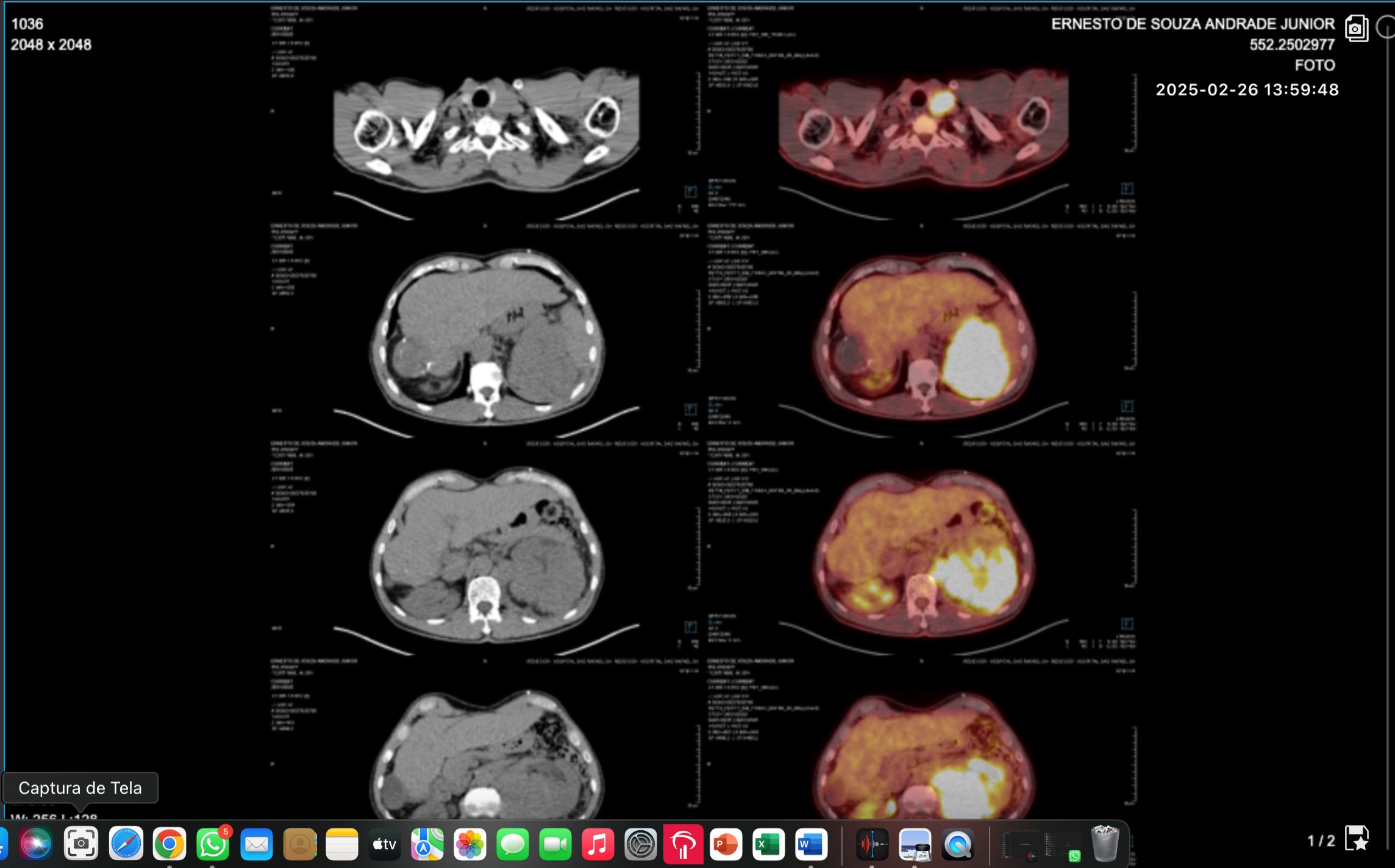This screenshot has height=868, width=1395.
Task: Click the snapshot copy icon beside patient name
Action: 1356,28
